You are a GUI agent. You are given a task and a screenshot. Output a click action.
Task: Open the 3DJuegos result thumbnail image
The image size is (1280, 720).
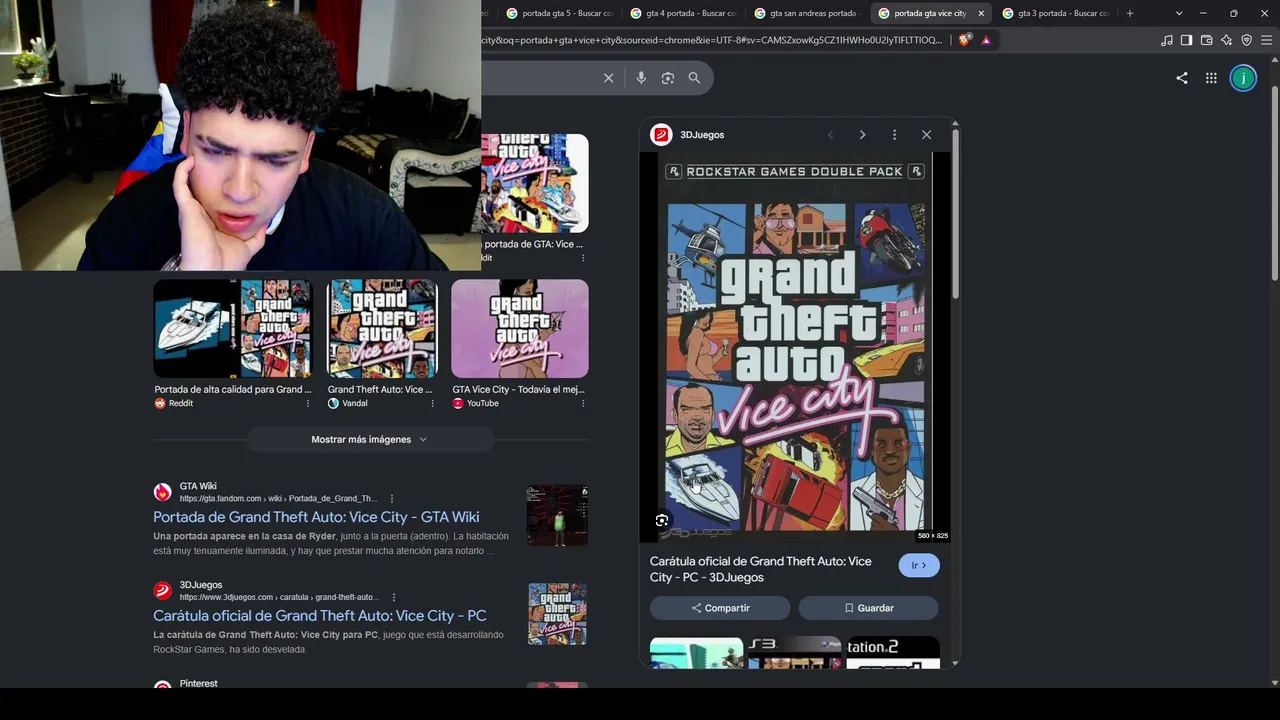(x=557, y=614)
